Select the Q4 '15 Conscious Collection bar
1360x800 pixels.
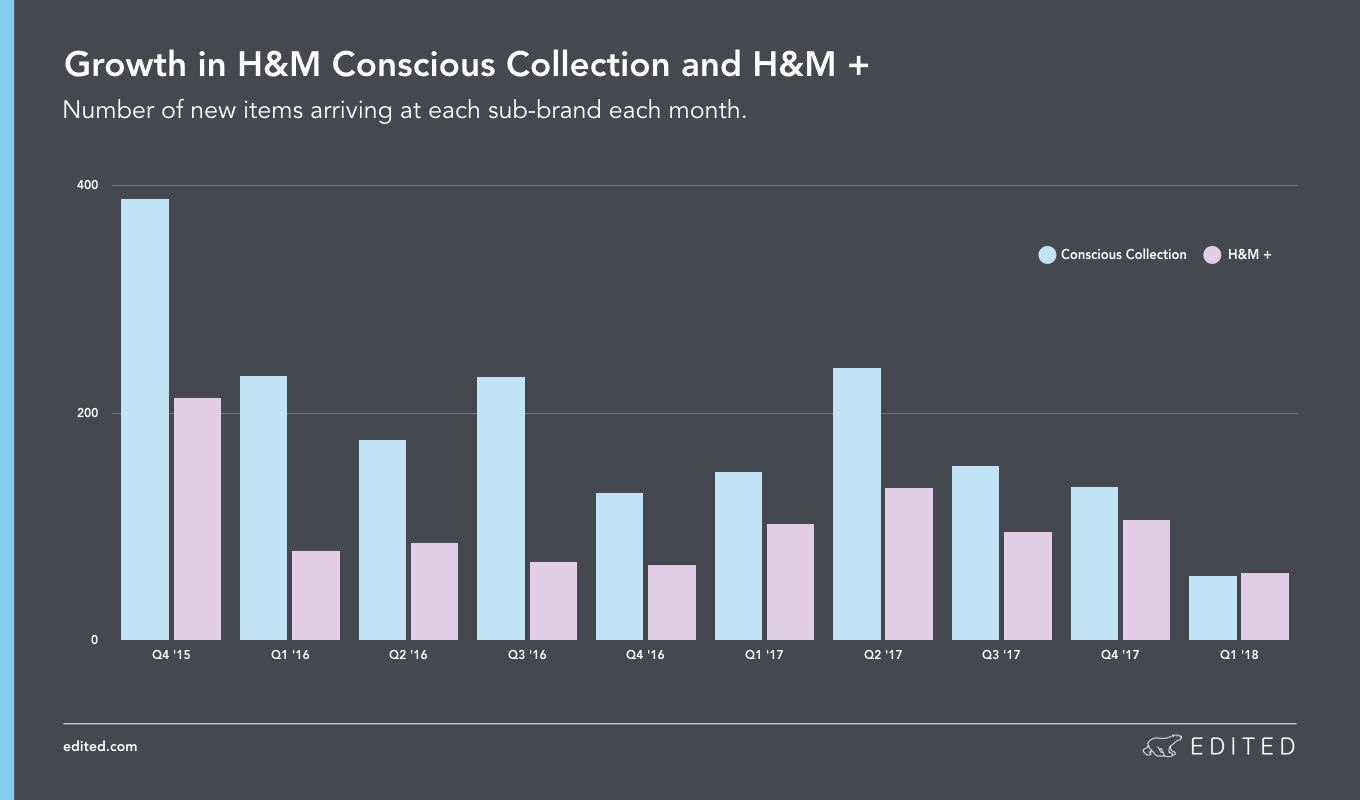(145, 420)
